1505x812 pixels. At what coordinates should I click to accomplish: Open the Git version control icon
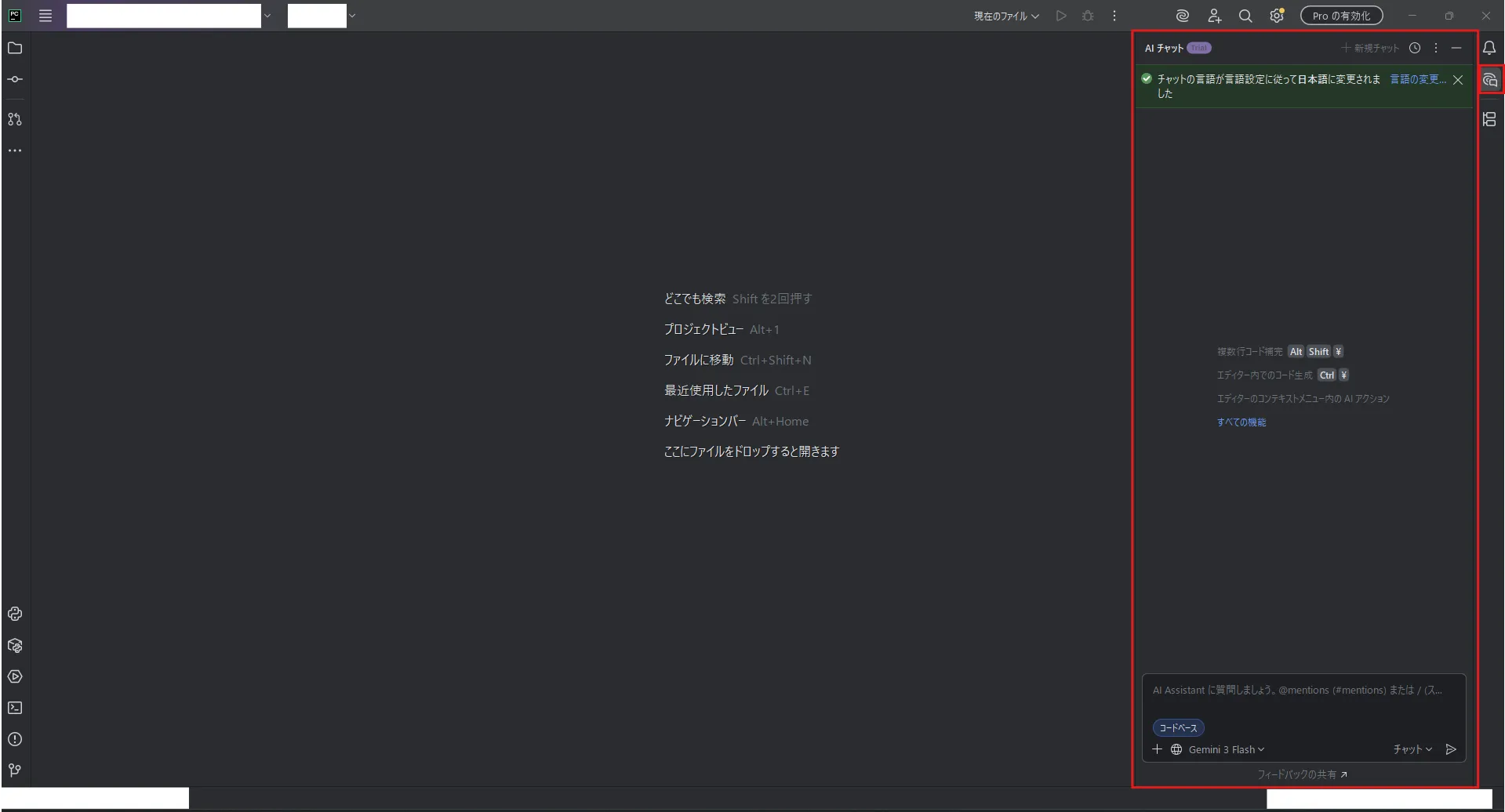pyautogui.click(x=15, y=770)
